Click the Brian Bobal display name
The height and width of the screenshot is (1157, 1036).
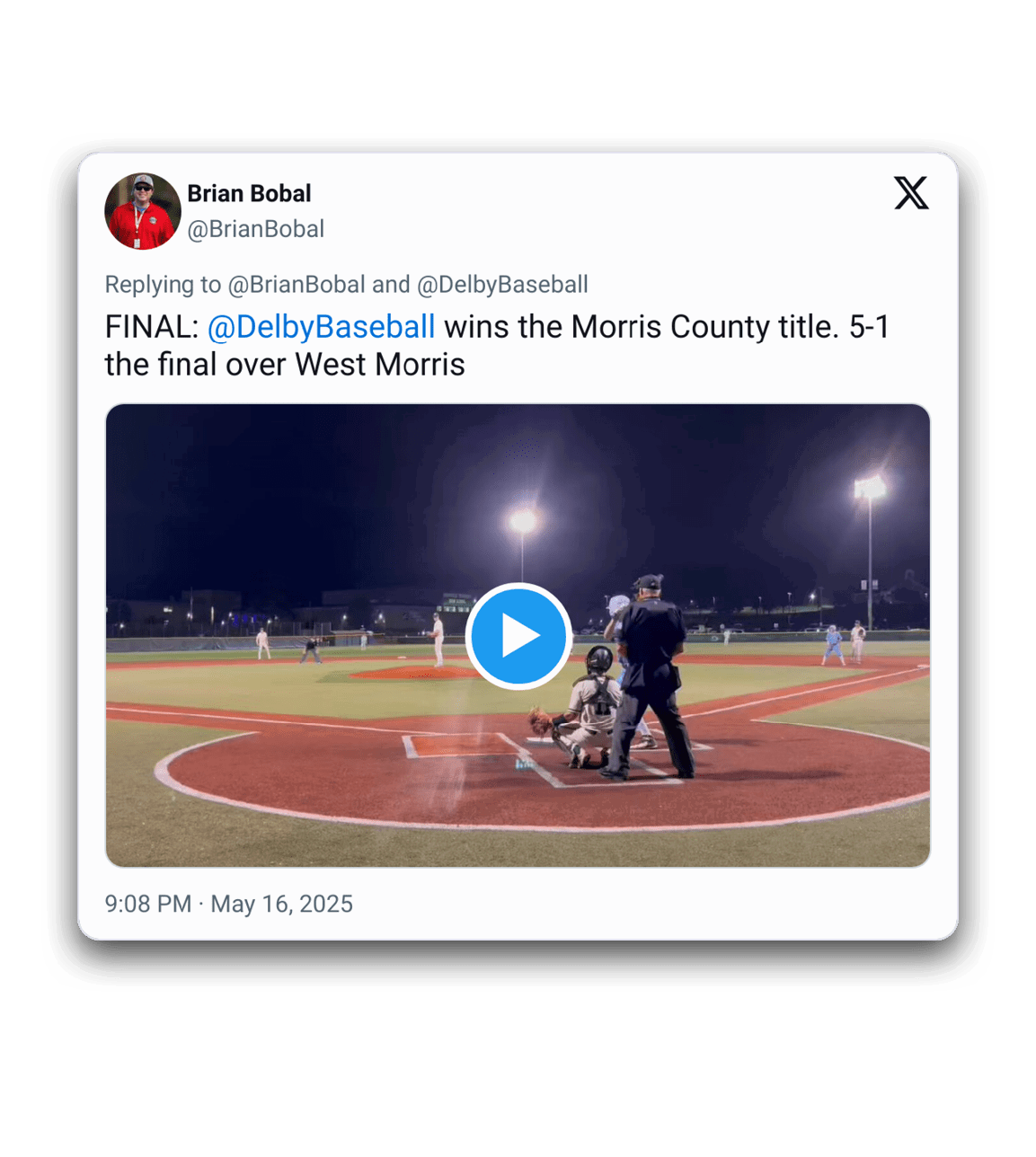tap(249, 193)
